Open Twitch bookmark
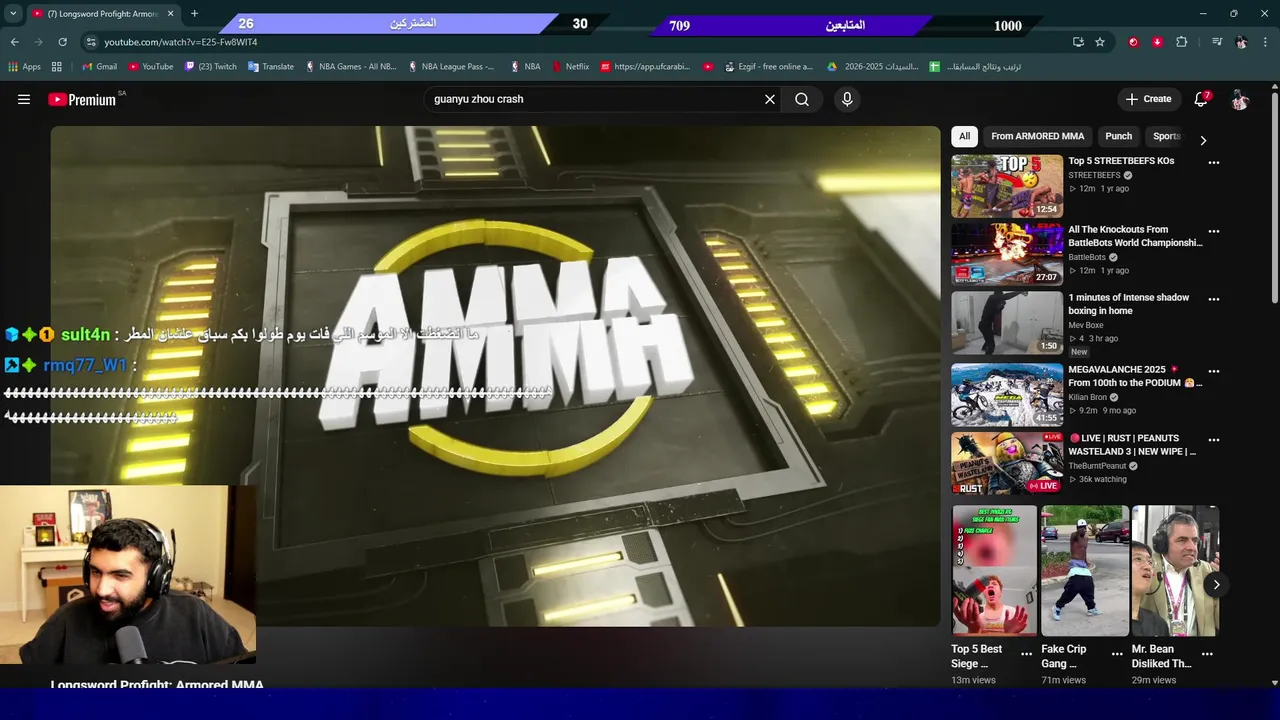 [209, 67]
